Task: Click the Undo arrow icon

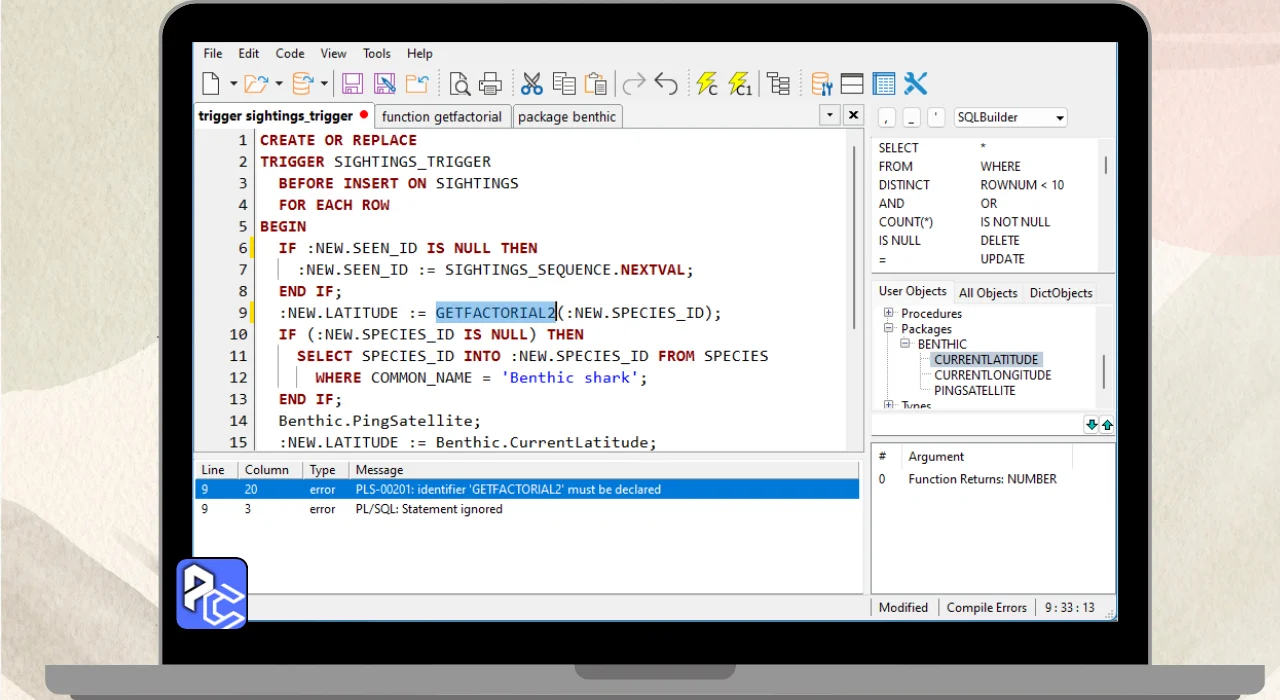Action: [666, 84]
